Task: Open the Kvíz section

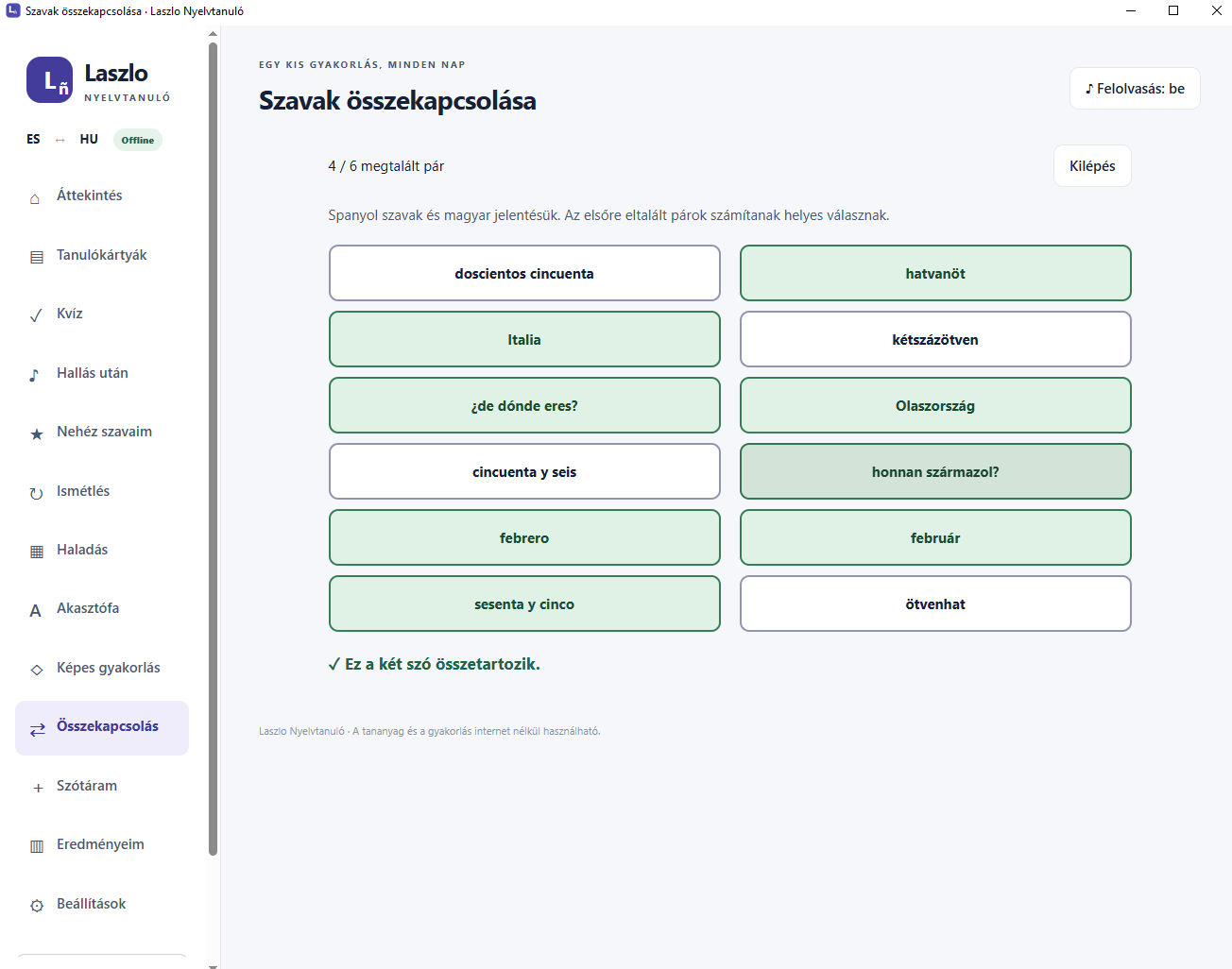Action: click(x=102, y=314)
